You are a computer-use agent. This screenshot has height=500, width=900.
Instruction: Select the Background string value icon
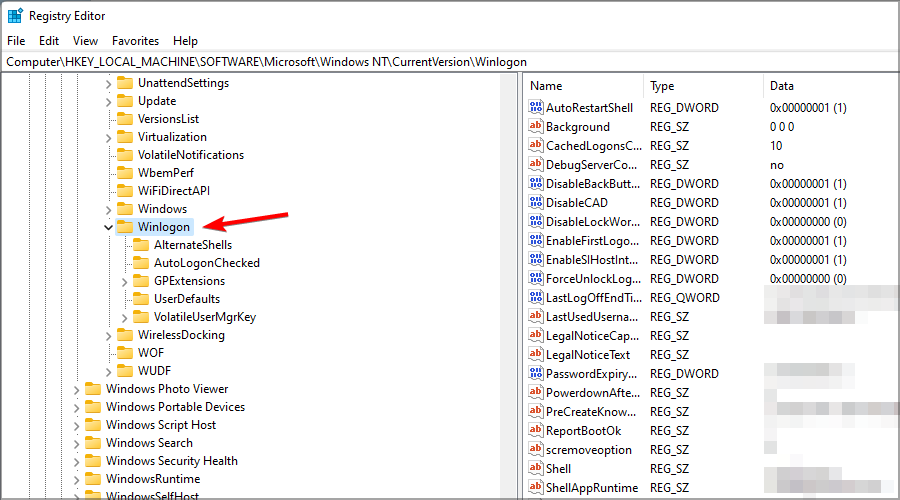(x=536, y=126)
